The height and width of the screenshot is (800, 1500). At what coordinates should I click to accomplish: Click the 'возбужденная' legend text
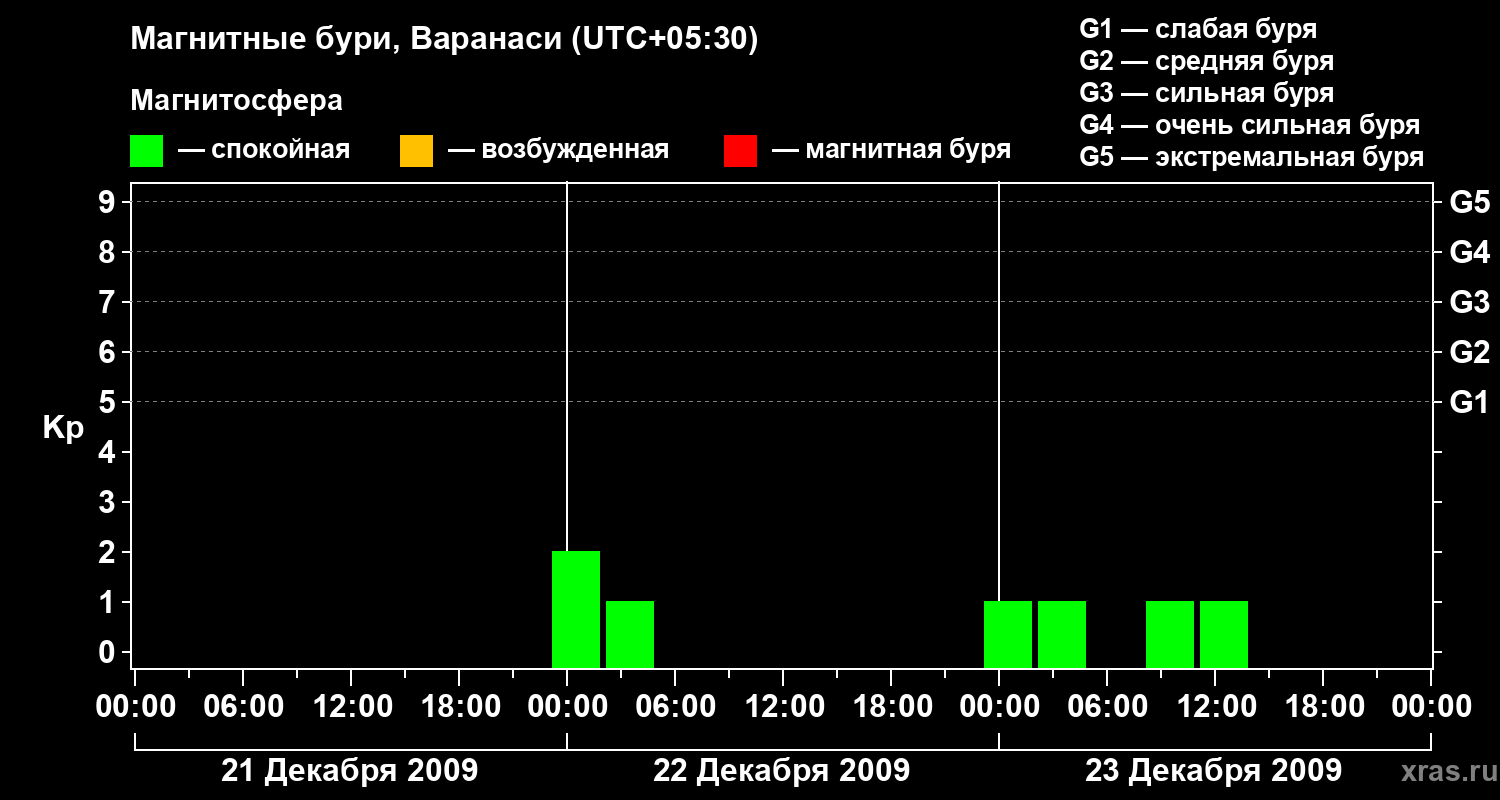[x=575, y=150]
